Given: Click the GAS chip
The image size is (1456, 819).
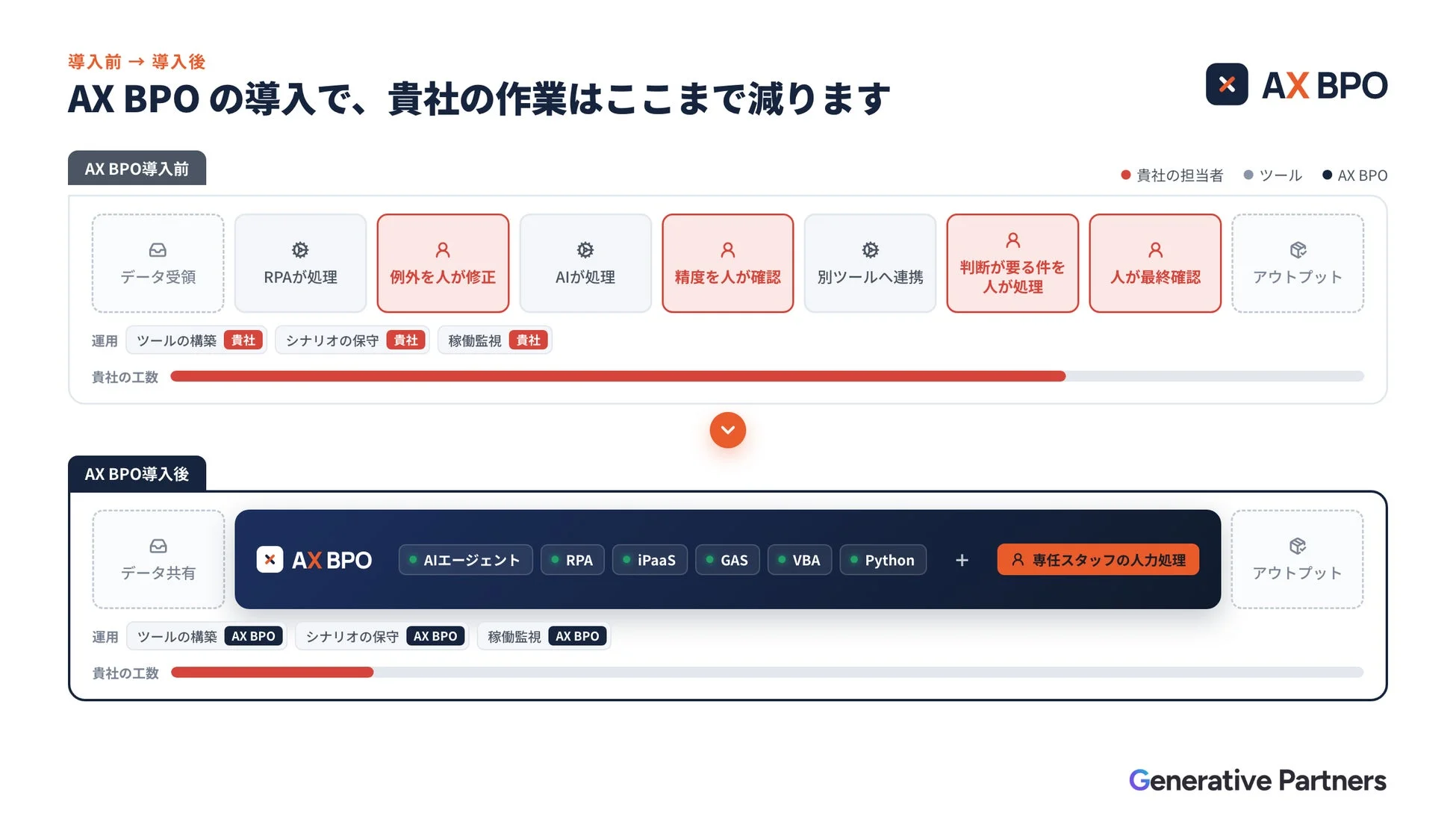Looking at the screenshot, I should 727,560.
